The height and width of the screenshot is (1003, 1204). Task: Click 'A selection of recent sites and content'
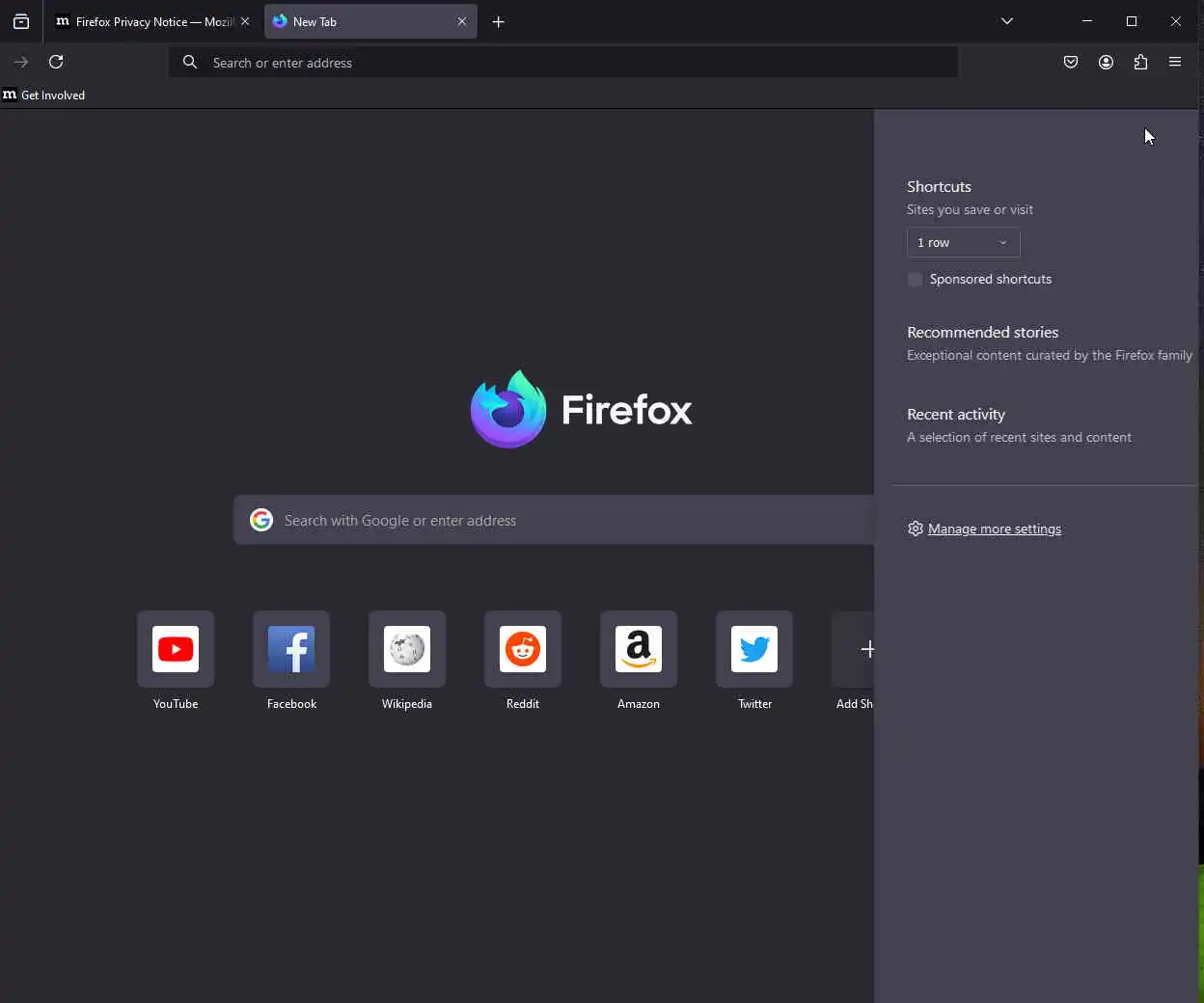[x=1019, y=437]
